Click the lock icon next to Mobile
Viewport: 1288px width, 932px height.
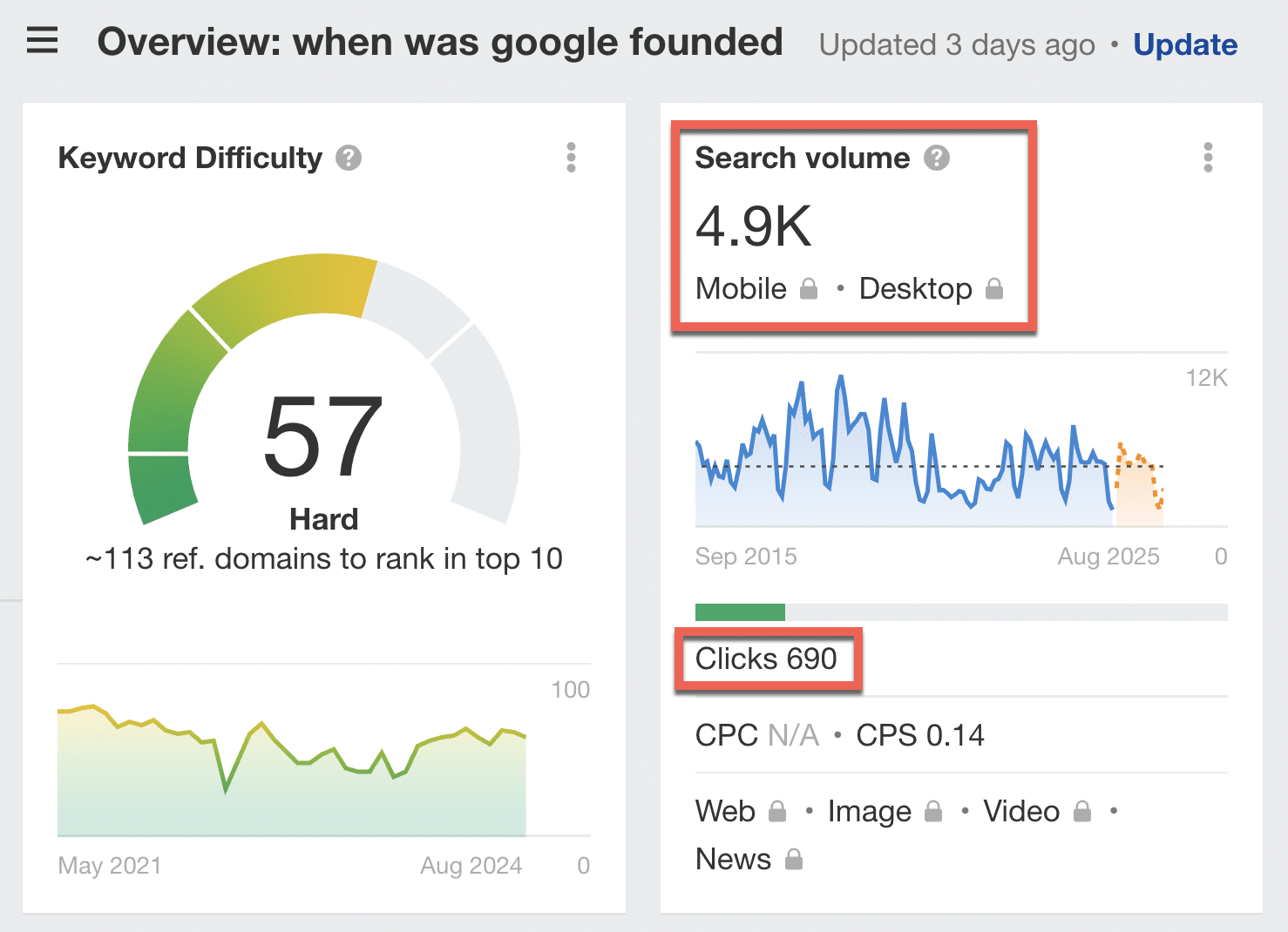[x=809, y=288]
